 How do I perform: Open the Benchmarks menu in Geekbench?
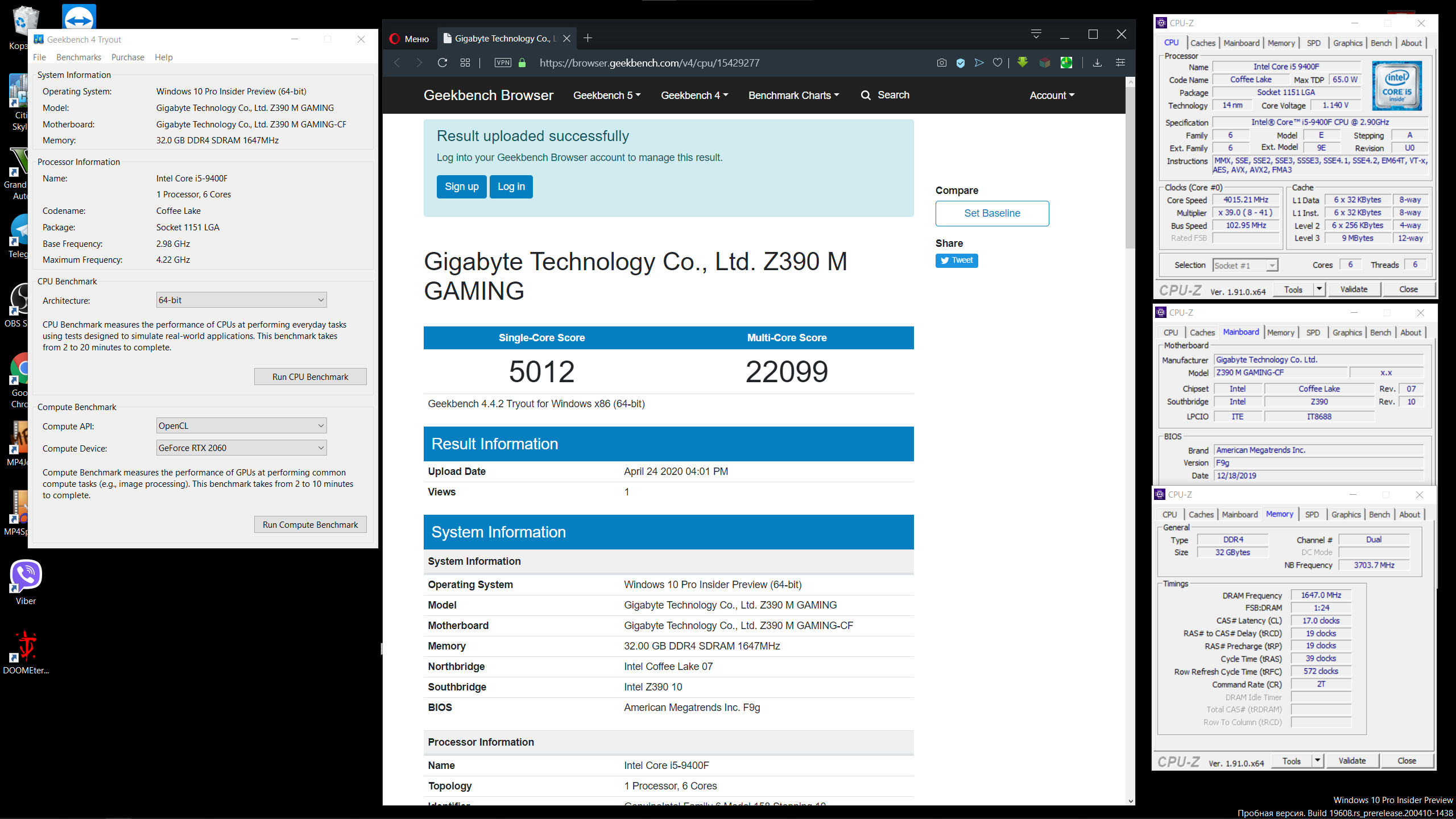point(78,57)
